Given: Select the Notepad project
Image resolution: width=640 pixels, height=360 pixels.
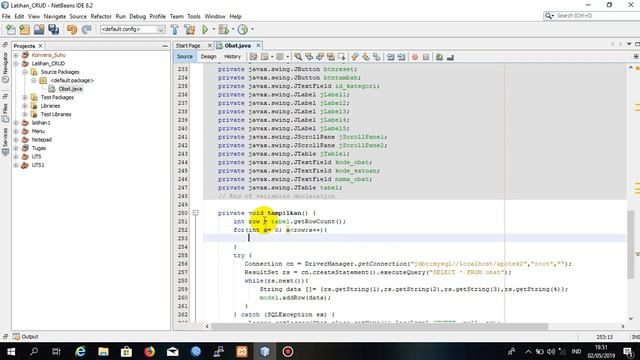Looking at the screenshot, I should point(42,140).
